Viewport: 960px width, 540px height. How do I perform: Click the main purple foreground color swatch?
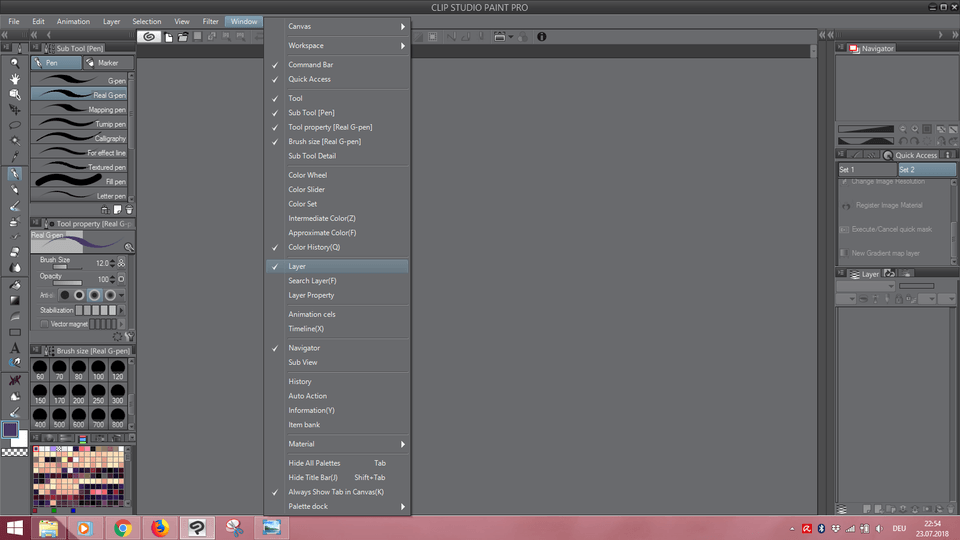pos(10,429)
